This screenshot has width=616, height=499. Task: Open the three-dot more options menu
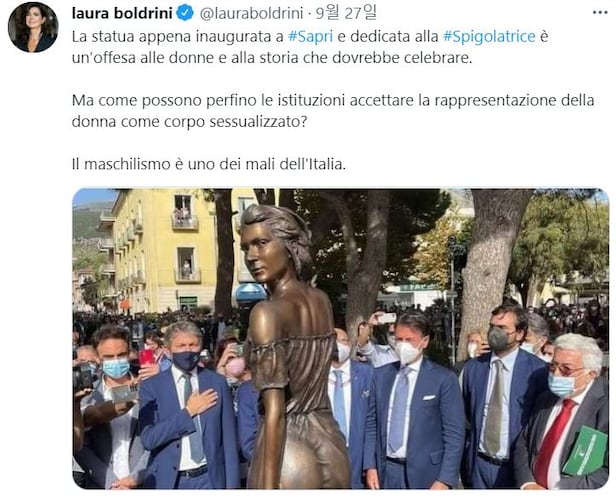tap(600, 13)
